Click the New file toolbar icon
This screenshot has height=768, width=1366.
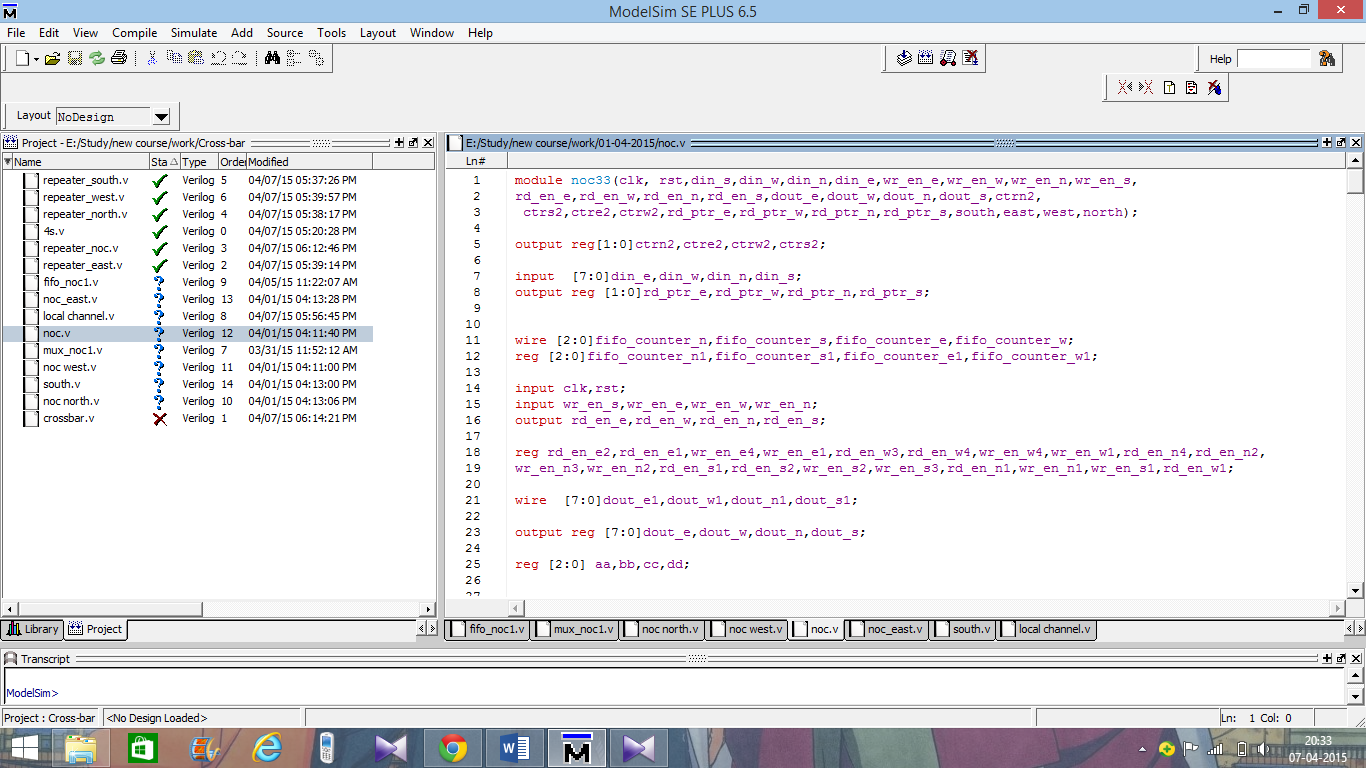(x=23, y=59)
